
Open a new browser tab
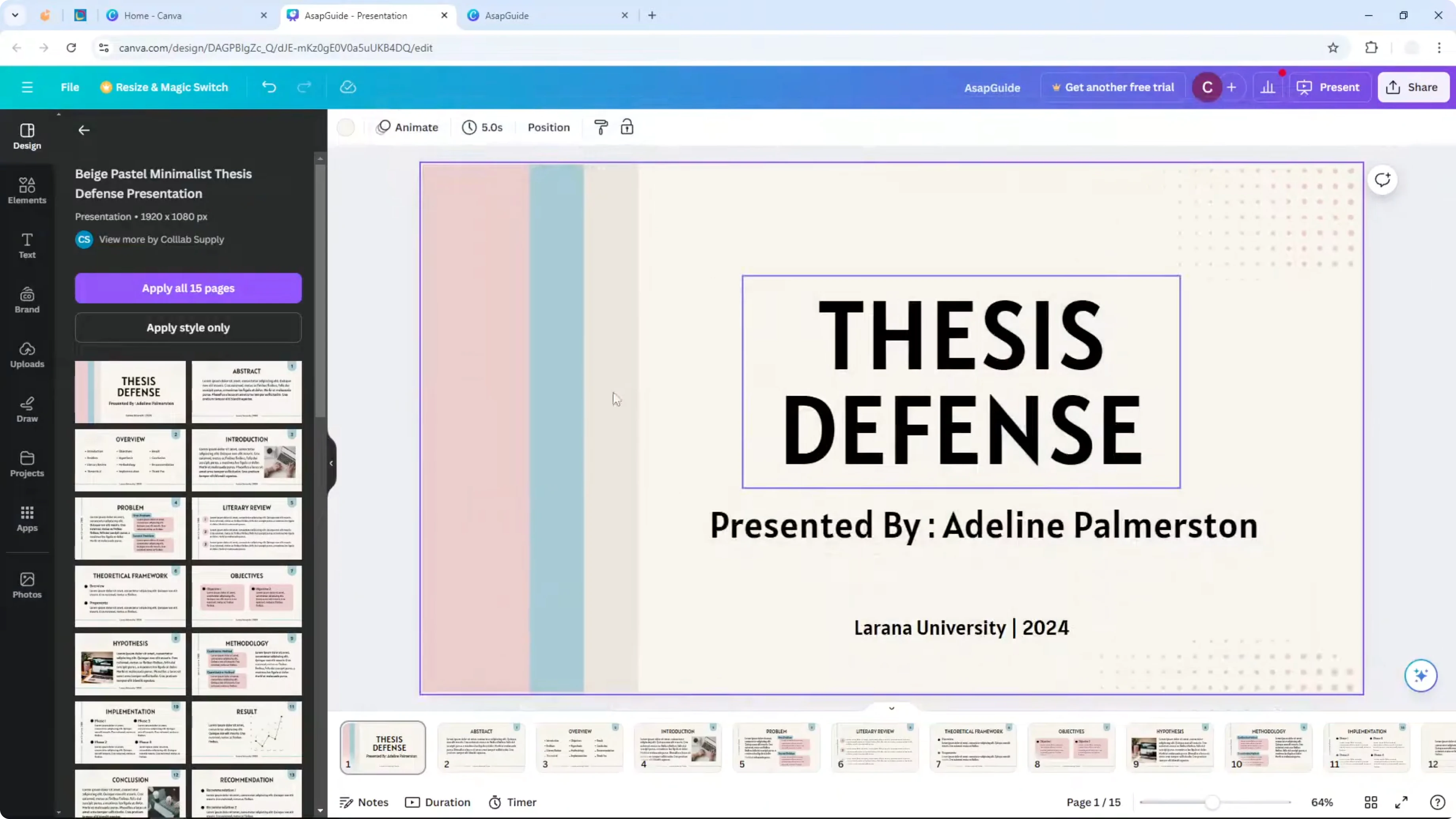(x=652, y=16)
